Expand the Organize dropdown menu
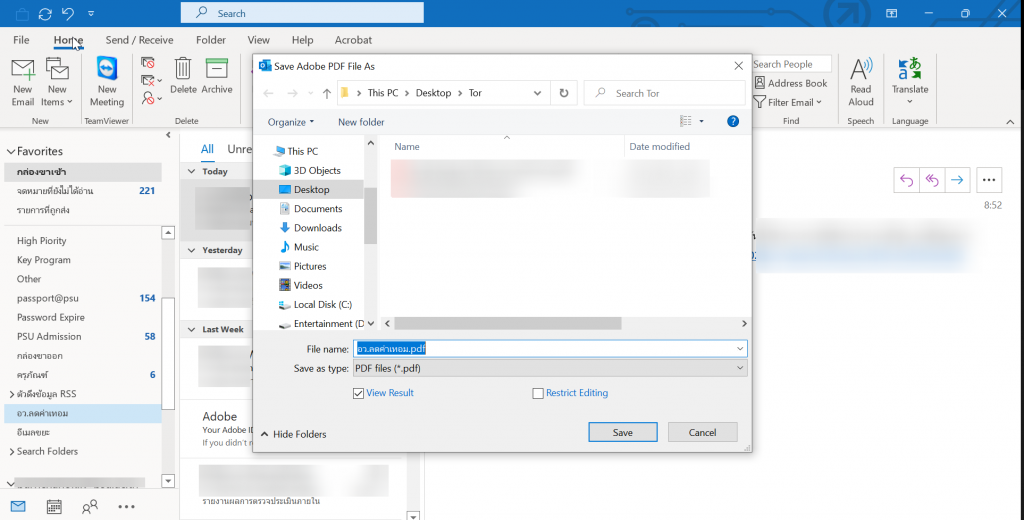This screenshot has height=520, width=1024. 290,122
